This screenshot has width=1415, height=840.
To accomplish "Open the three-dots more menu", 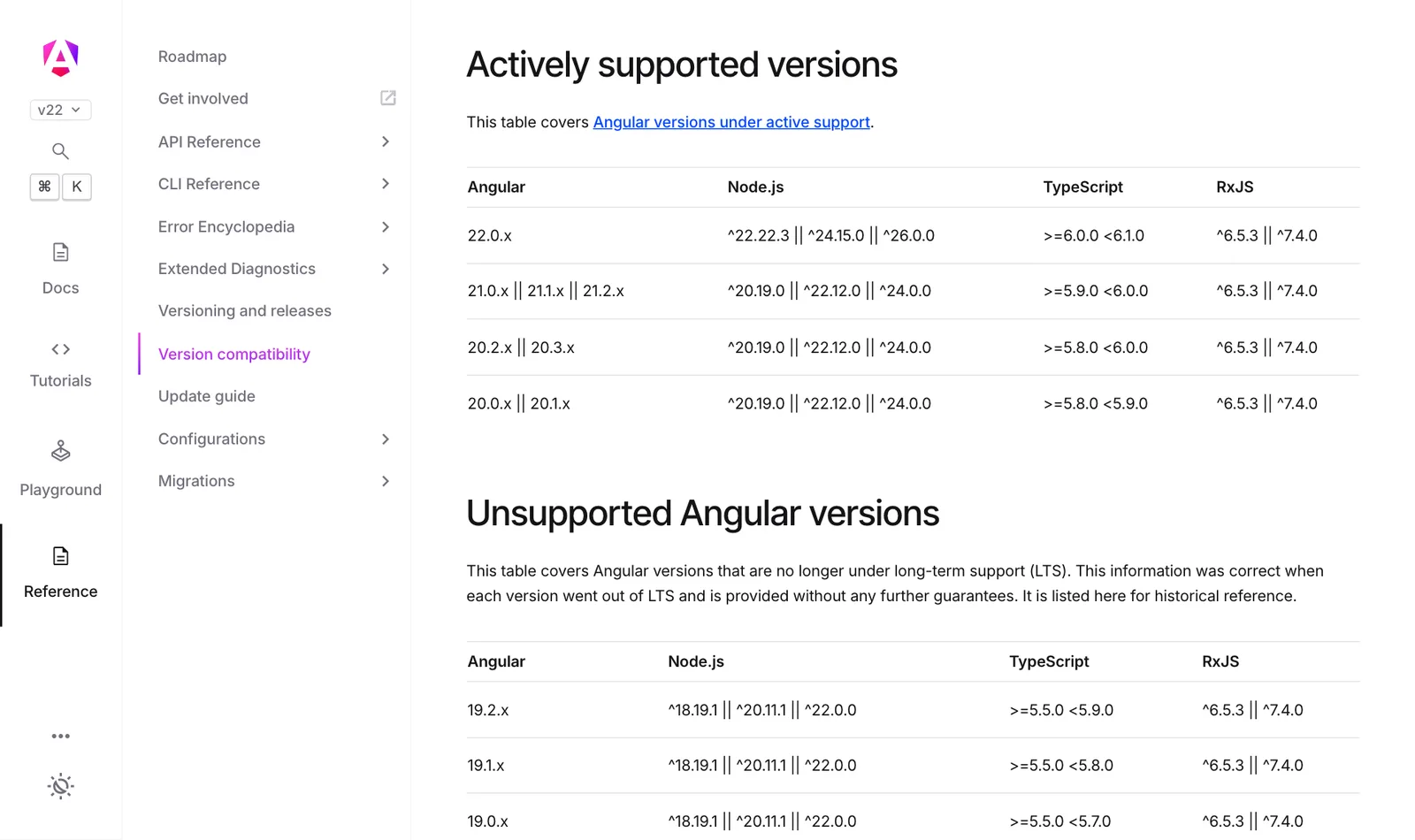I will tap(60, 736).
